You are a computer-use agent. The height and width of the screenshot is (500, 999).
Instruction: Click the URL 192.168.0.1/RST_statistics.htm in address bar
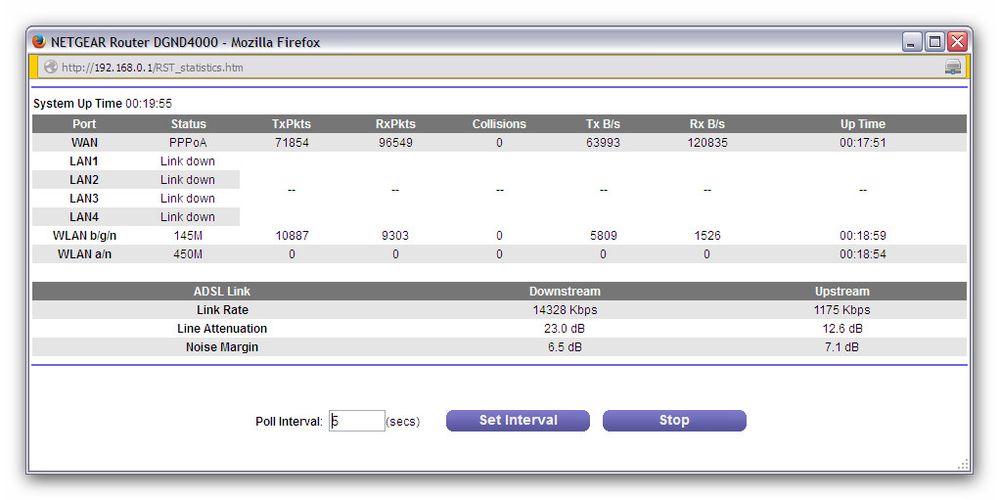coord(152,68)
